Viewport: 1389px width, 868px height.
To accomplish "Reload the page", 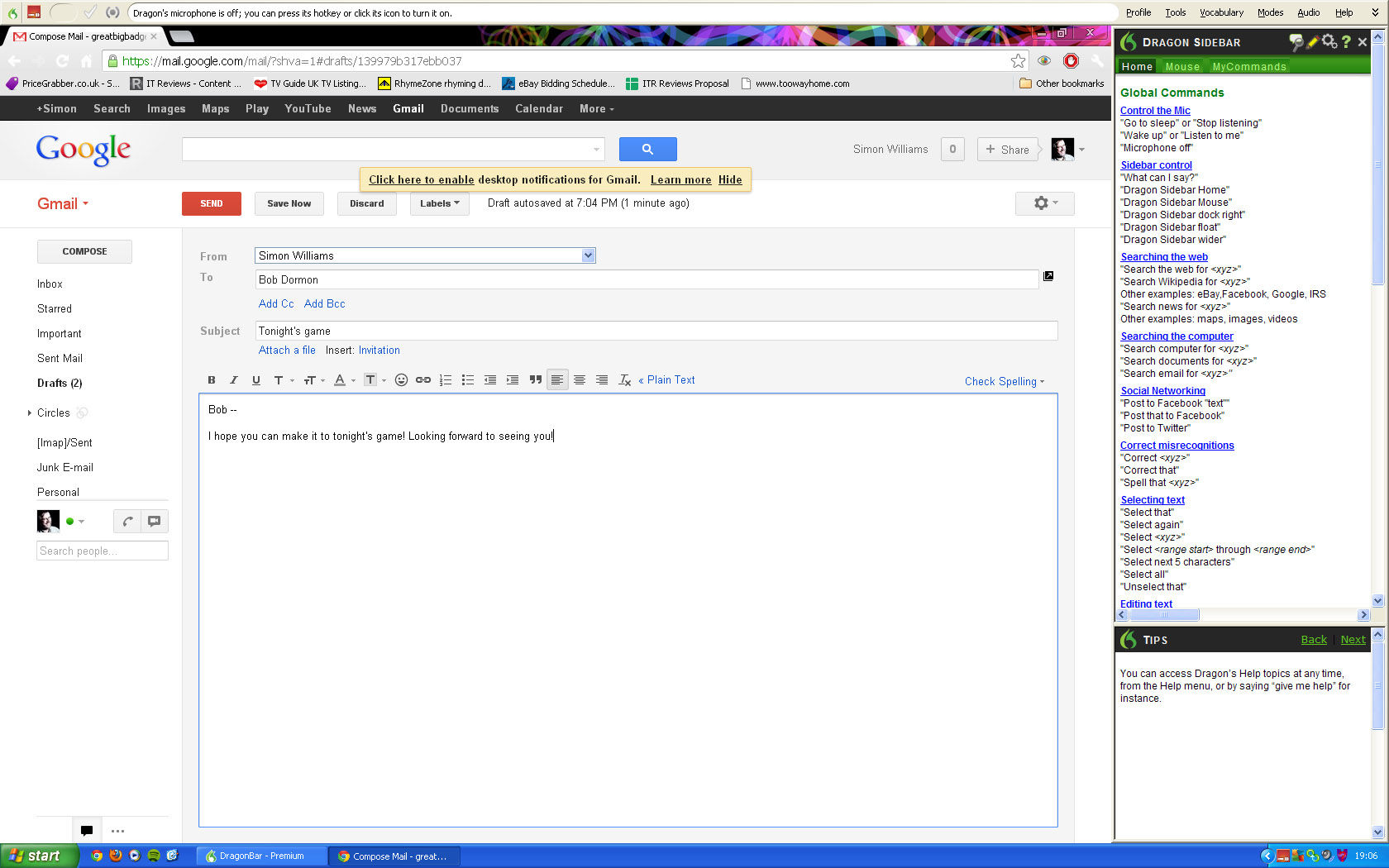I will click(62, 60).
